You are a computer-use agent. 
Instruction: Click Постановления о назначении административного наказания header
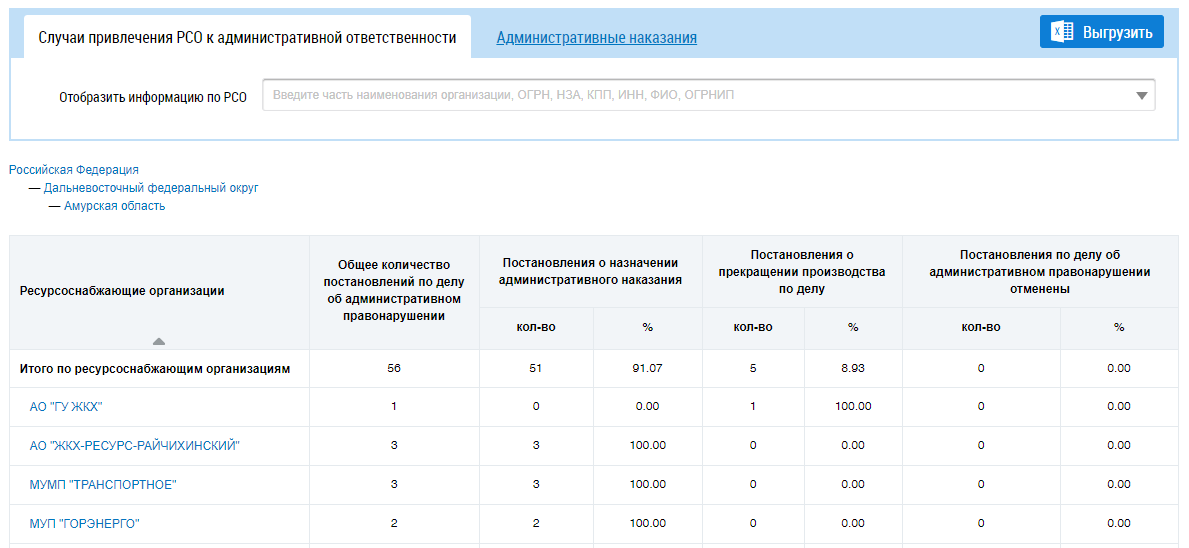click(590, 271)
